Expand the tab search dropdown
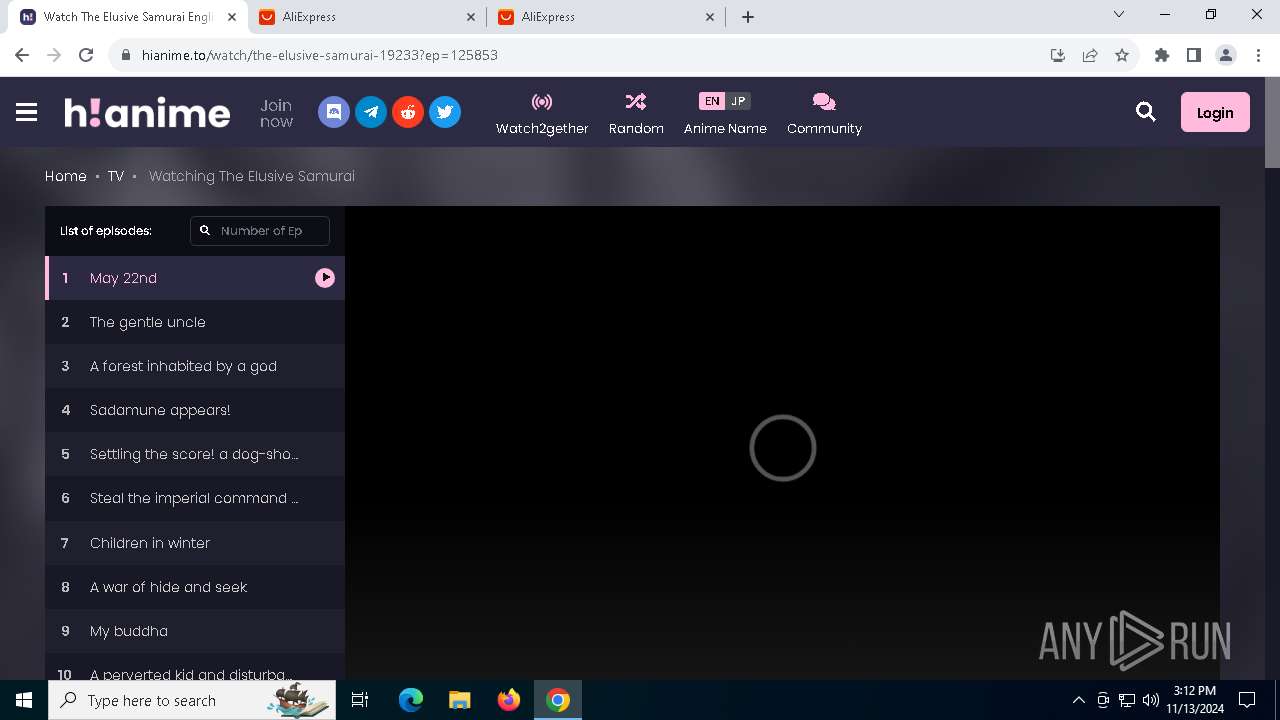The height and width of the screenshot is (720, 1280). 1119,15
